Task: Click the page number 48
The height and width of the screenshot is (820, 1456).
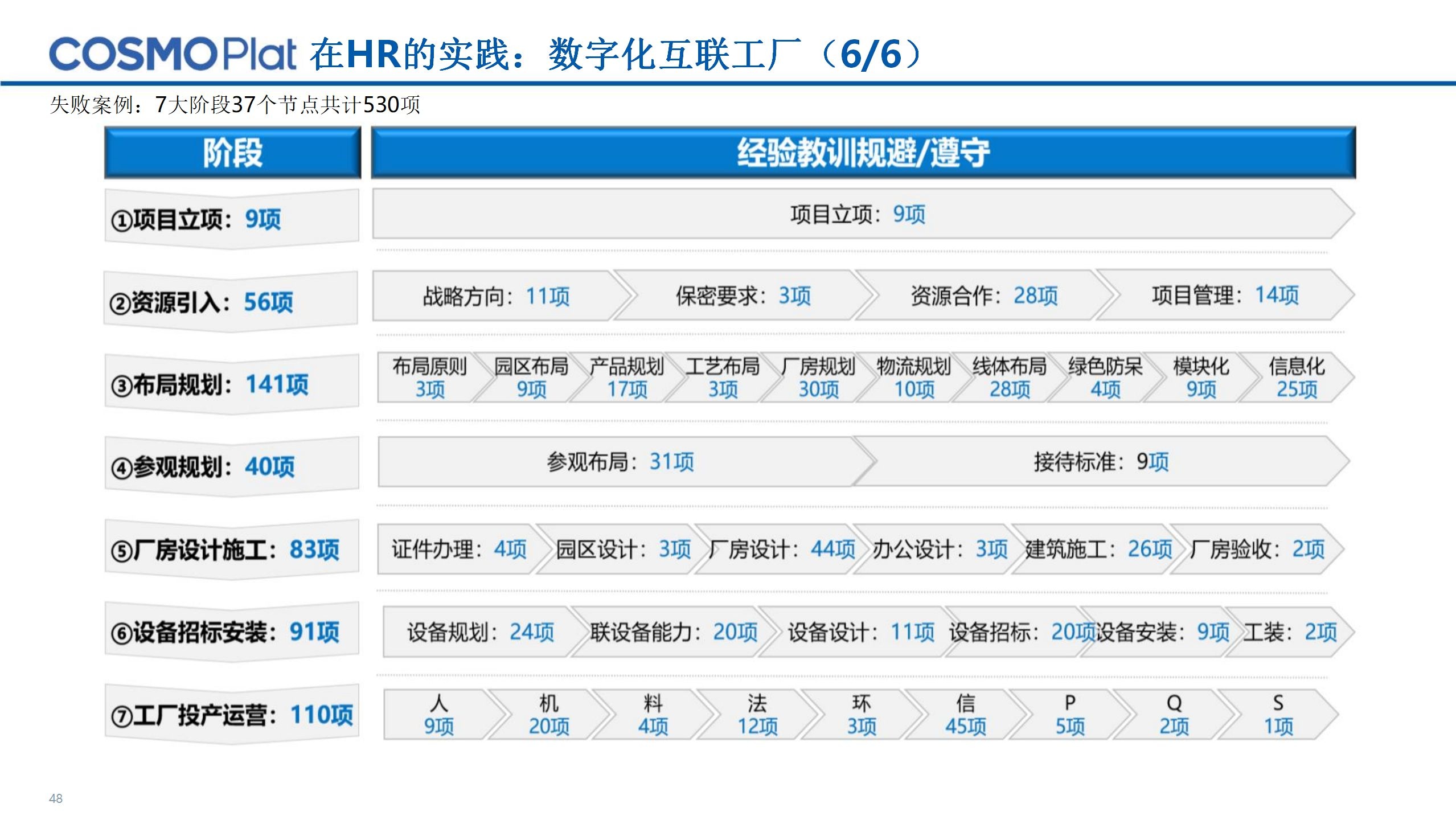Action: (x=56, y=798)
